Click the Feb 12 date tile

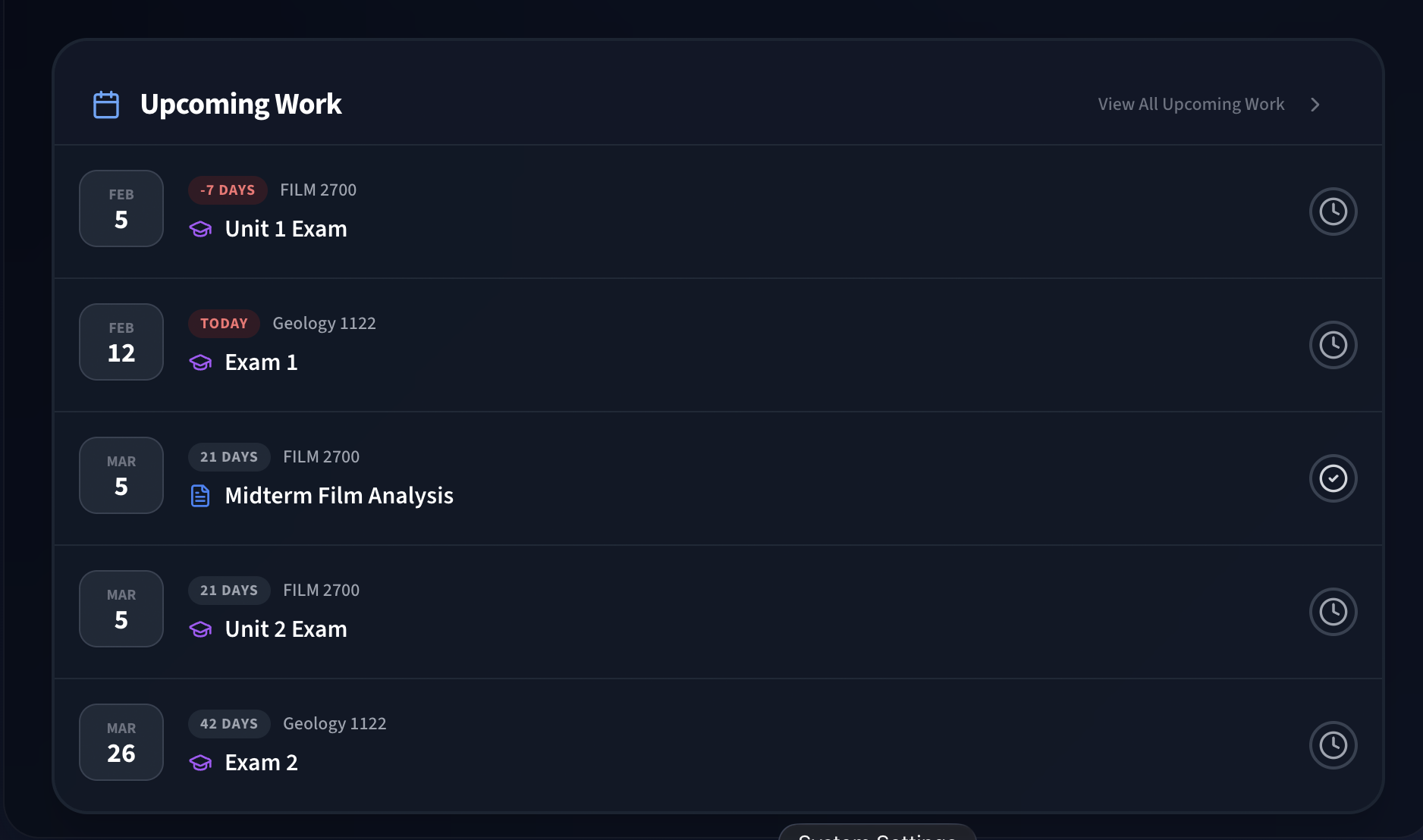click(x=121, y=342)
